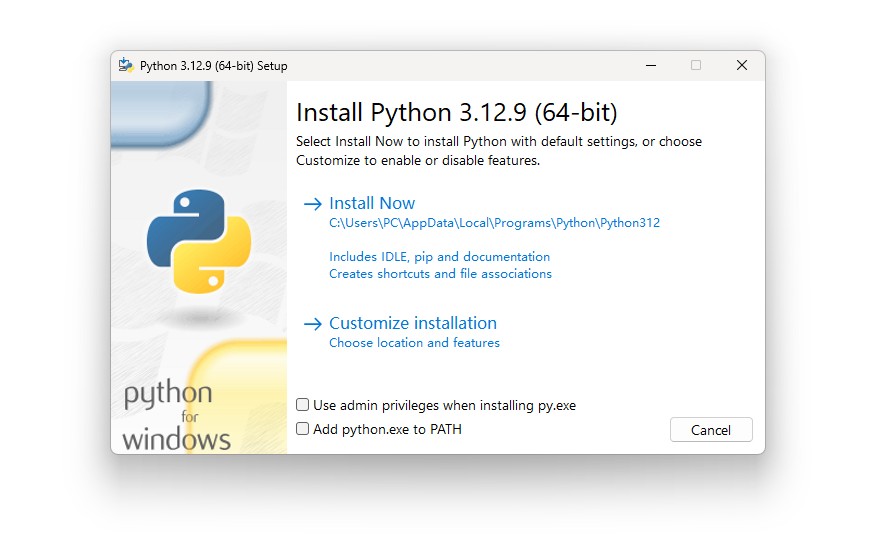Click the Customize installation arrow icon
The image size is (881, 550).
point(313,324)
